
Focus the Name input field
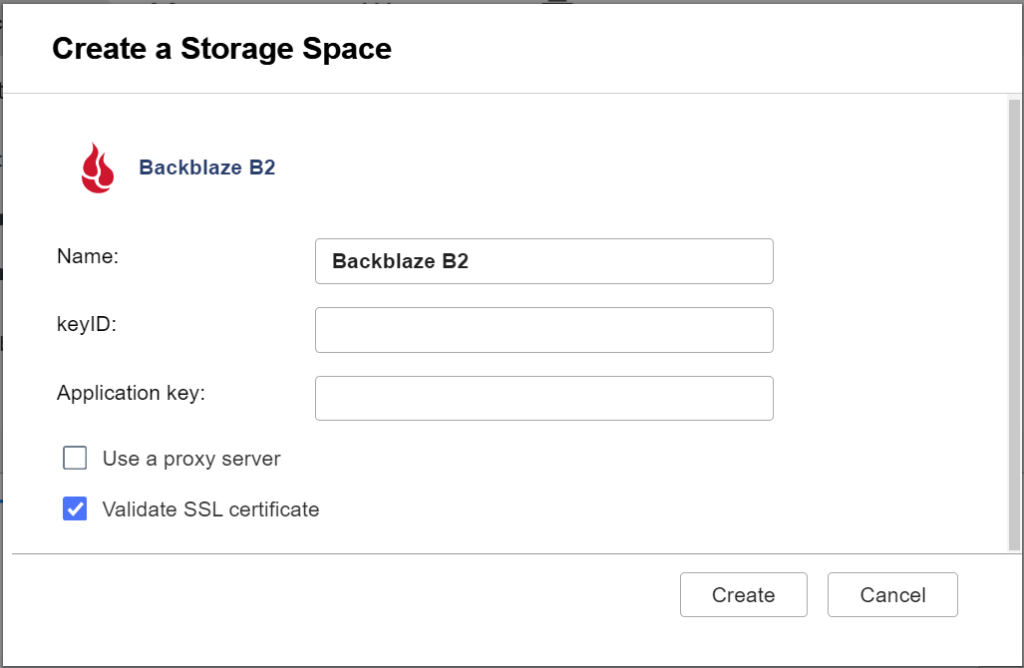click(x=544, y=261)
